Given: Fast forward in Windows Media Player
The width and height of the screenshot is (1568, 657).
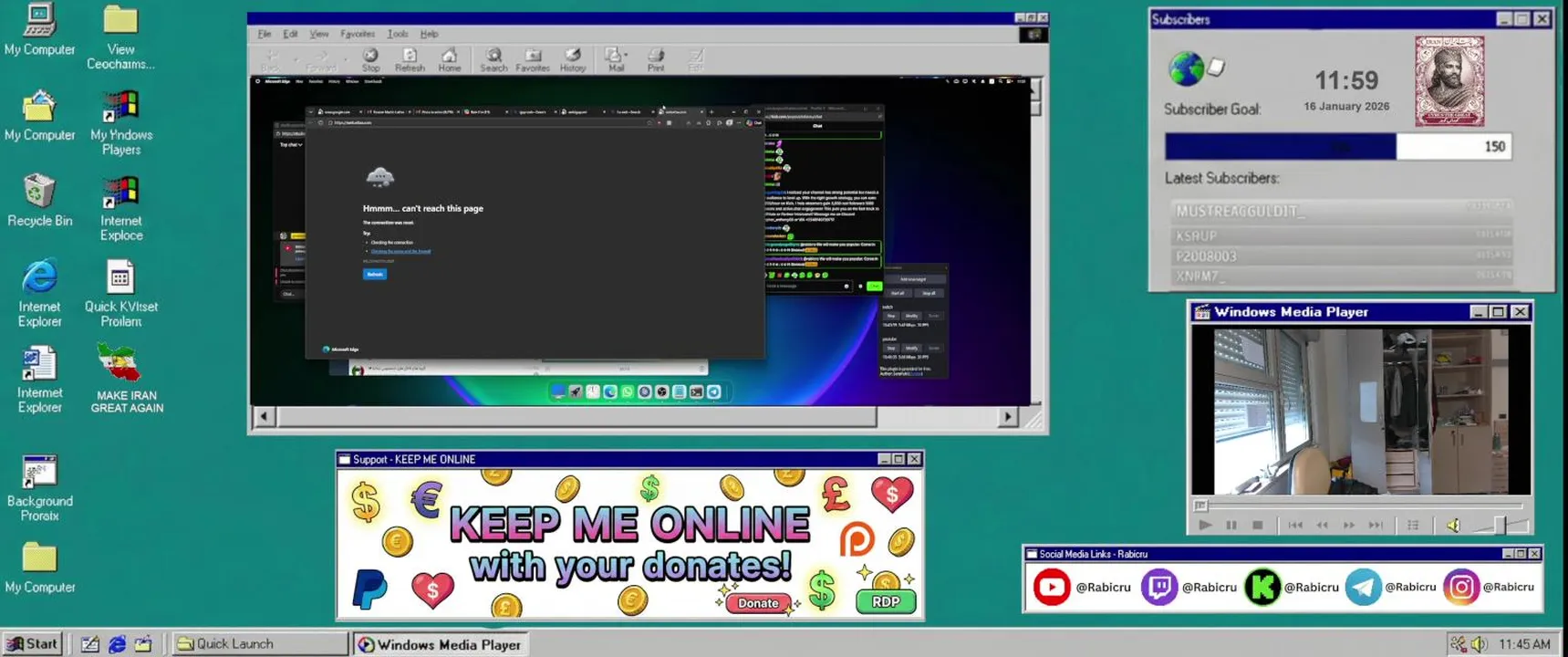Looking at the screenshot, I should pos(1349,525).
